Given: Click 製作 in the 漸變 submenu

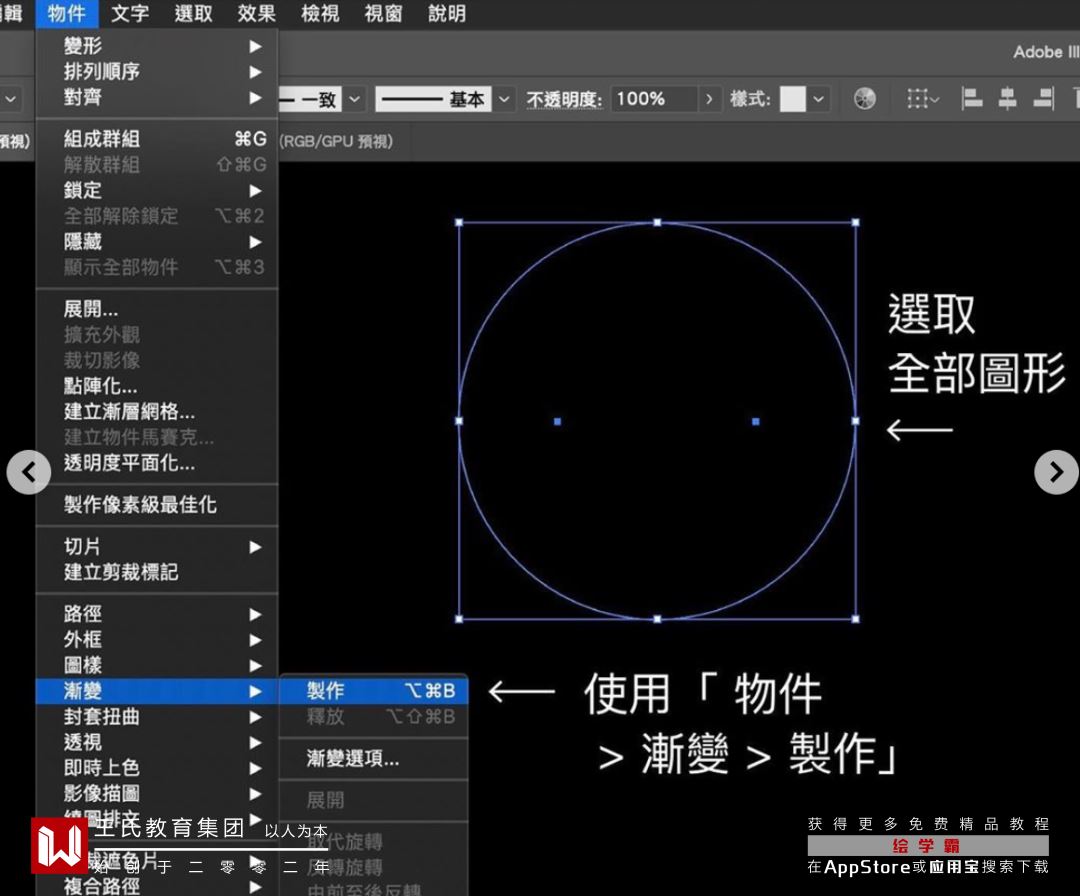Looking at the screenshot, I should 374,691.
